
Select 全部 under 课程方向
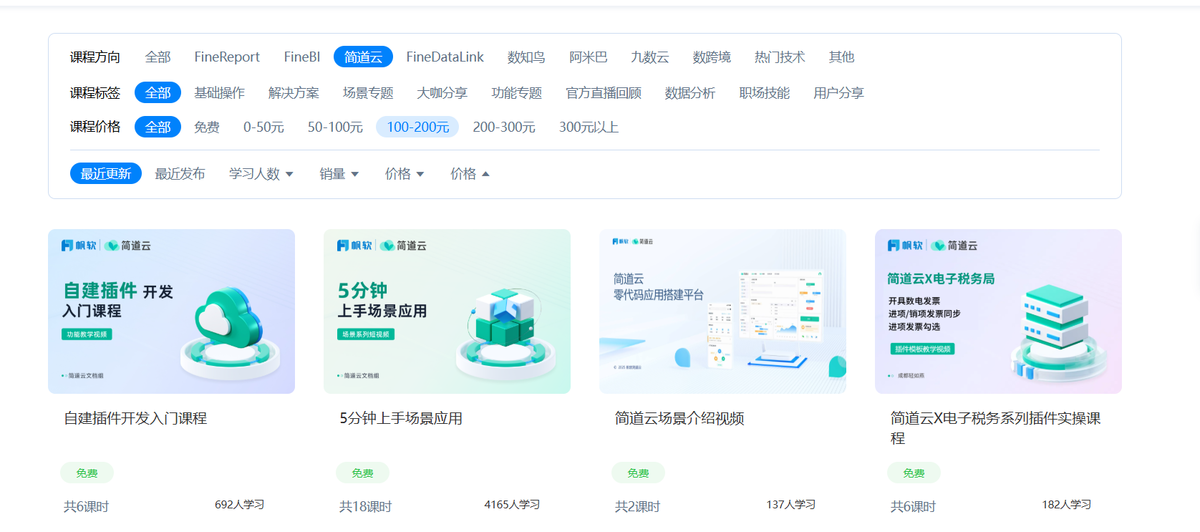(x=158, y=57)
